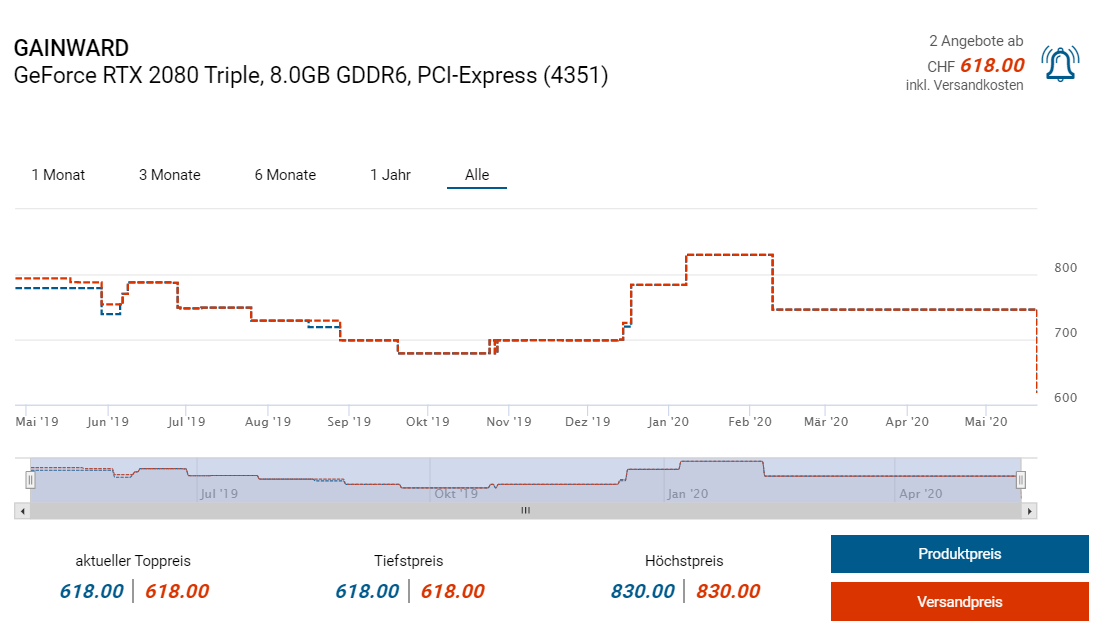Click the Sep '19 x-axis label
The height and width of the screenshot is (630, 1095).
click(349, 422)
